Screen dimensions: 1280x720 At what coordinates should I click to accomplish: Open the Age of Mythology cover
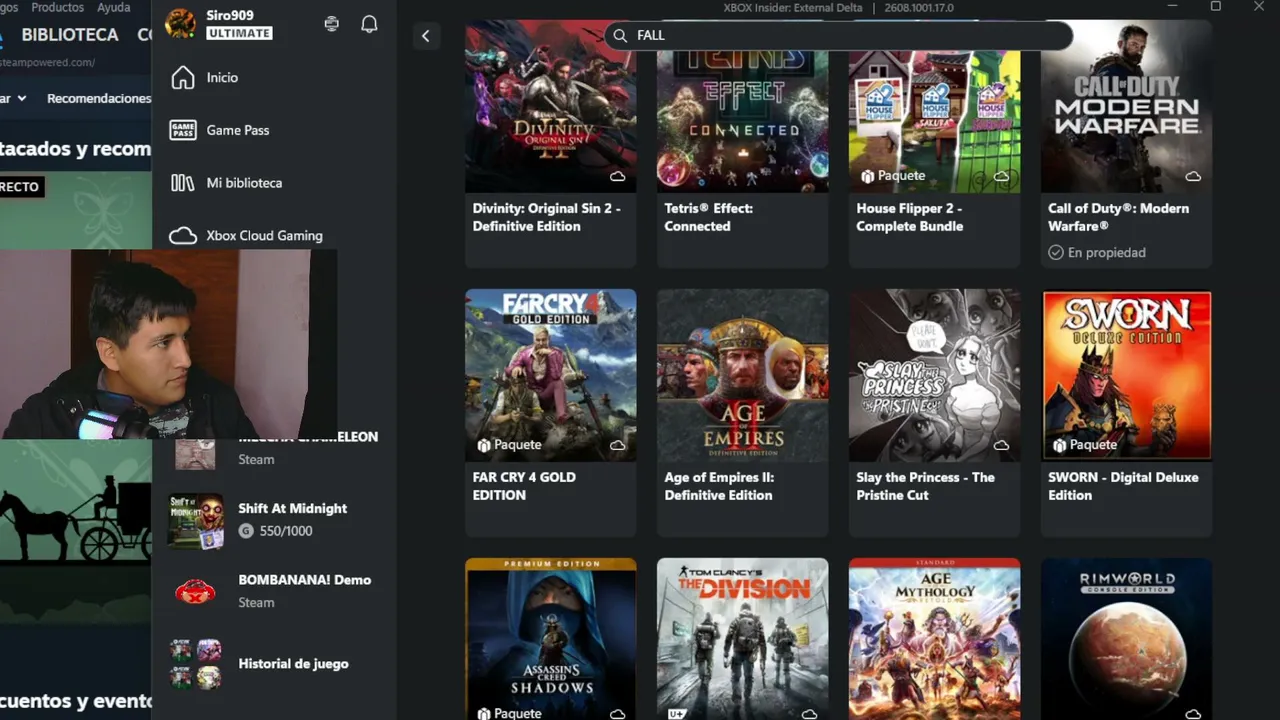tap(934, 639)
